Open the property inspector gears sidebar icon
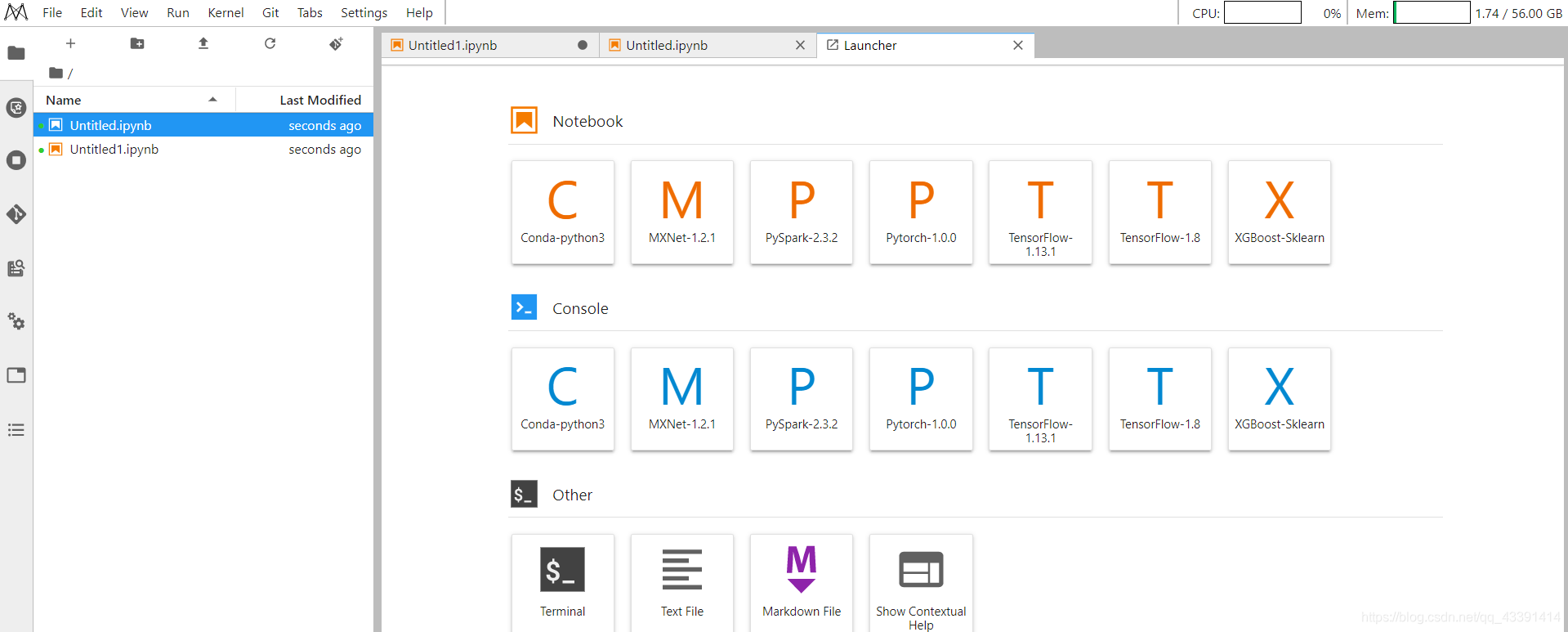The image size is (1568, 632). pos(16,321)
